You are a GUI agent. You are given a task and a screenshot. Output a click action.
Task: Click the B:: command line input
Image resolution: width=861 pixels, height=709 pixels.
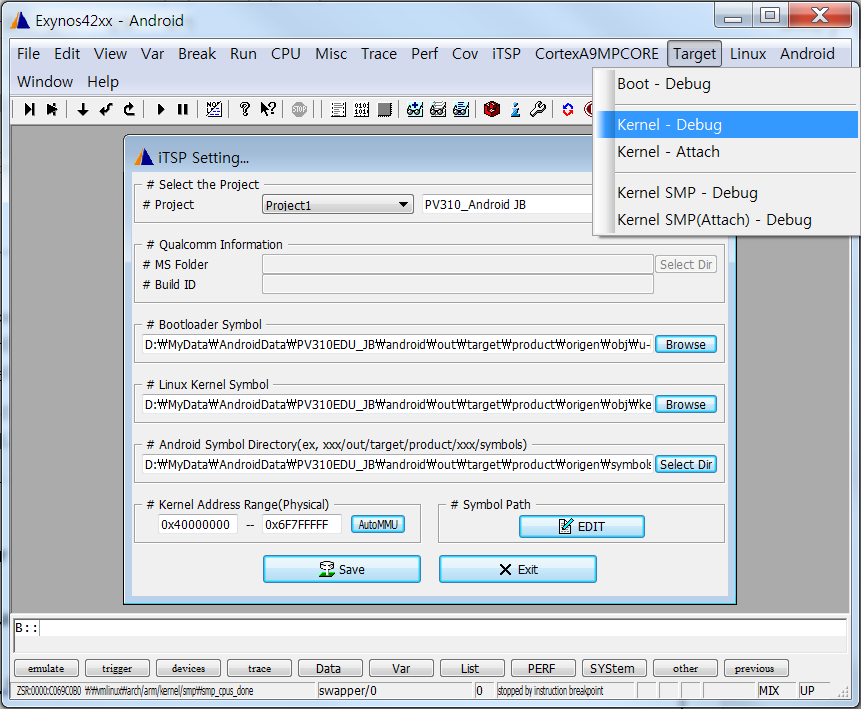(440, 629)
